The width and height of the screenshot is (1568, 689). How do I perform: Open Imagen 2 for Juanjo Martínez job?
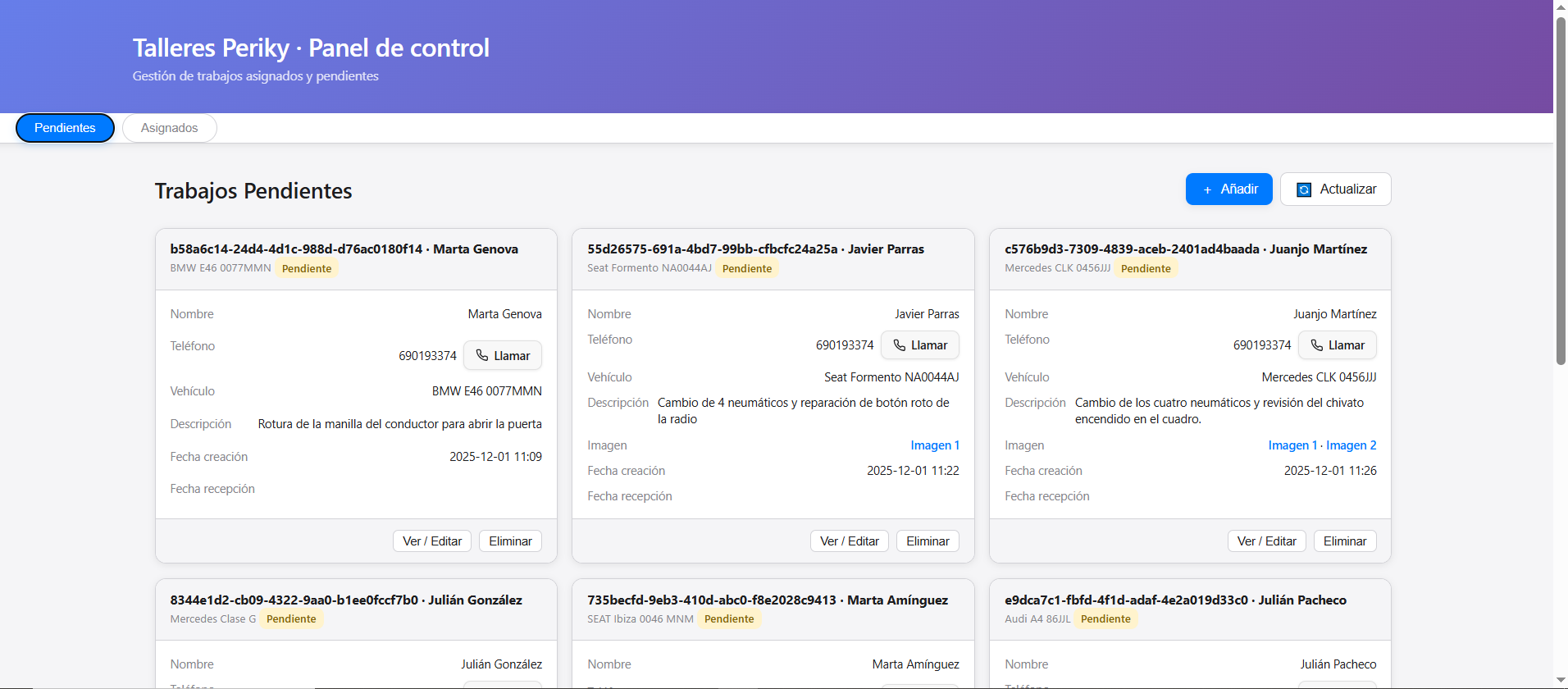[x=1351, y=445]
